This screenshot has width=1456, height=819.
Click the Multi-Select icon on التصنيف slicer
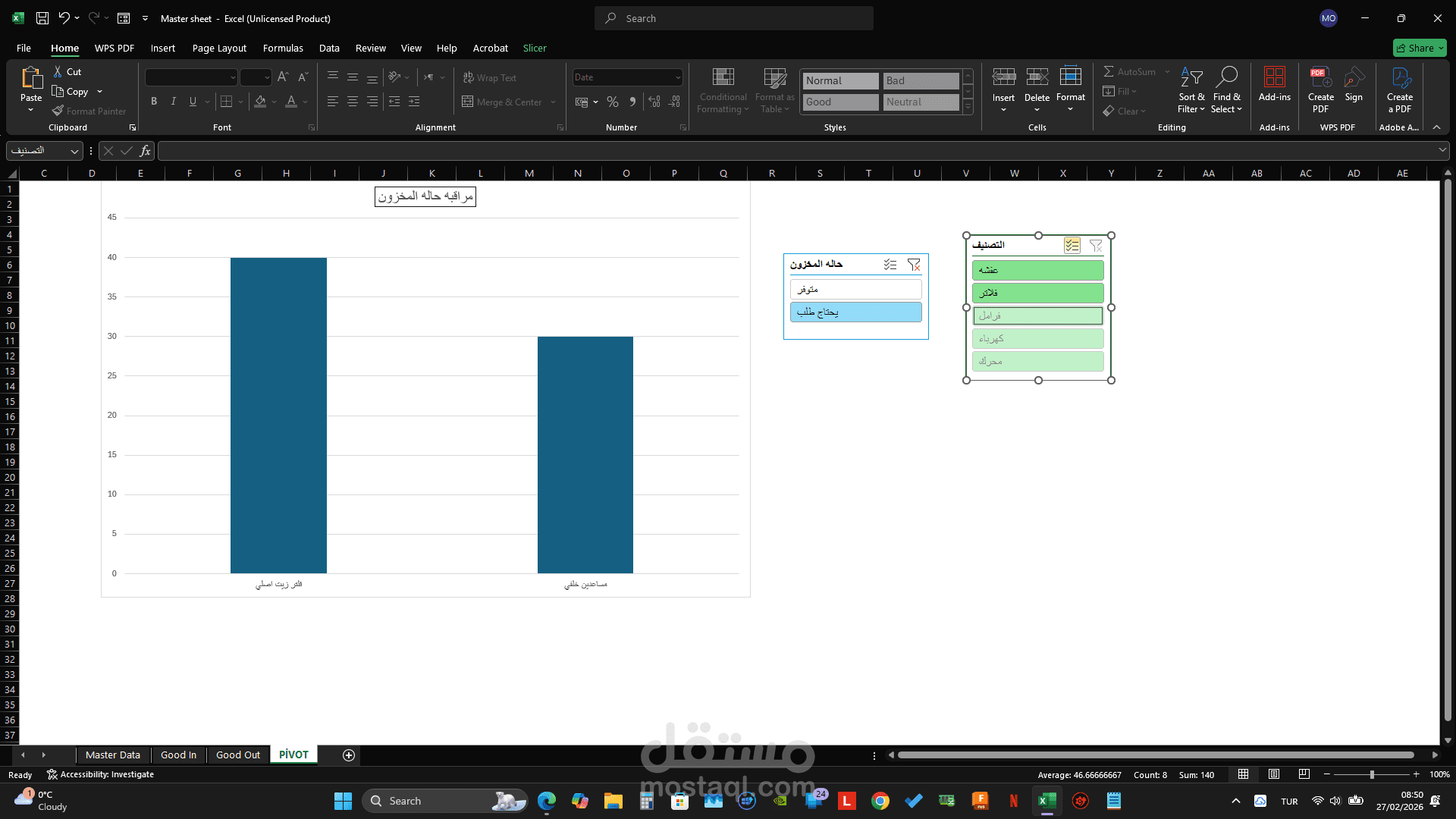coord(1072,246)
